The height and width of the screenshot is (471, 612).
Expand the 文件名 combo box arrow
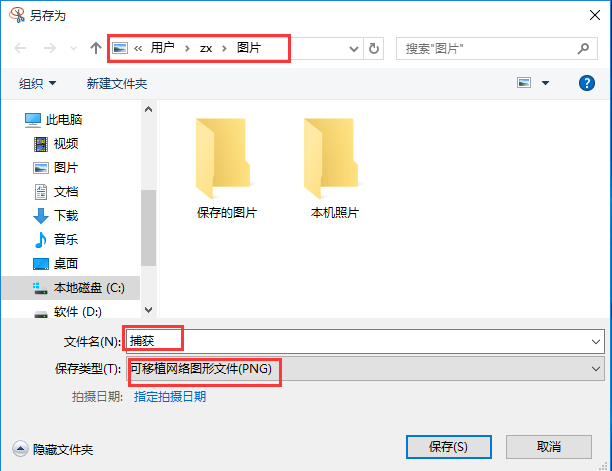595,342
